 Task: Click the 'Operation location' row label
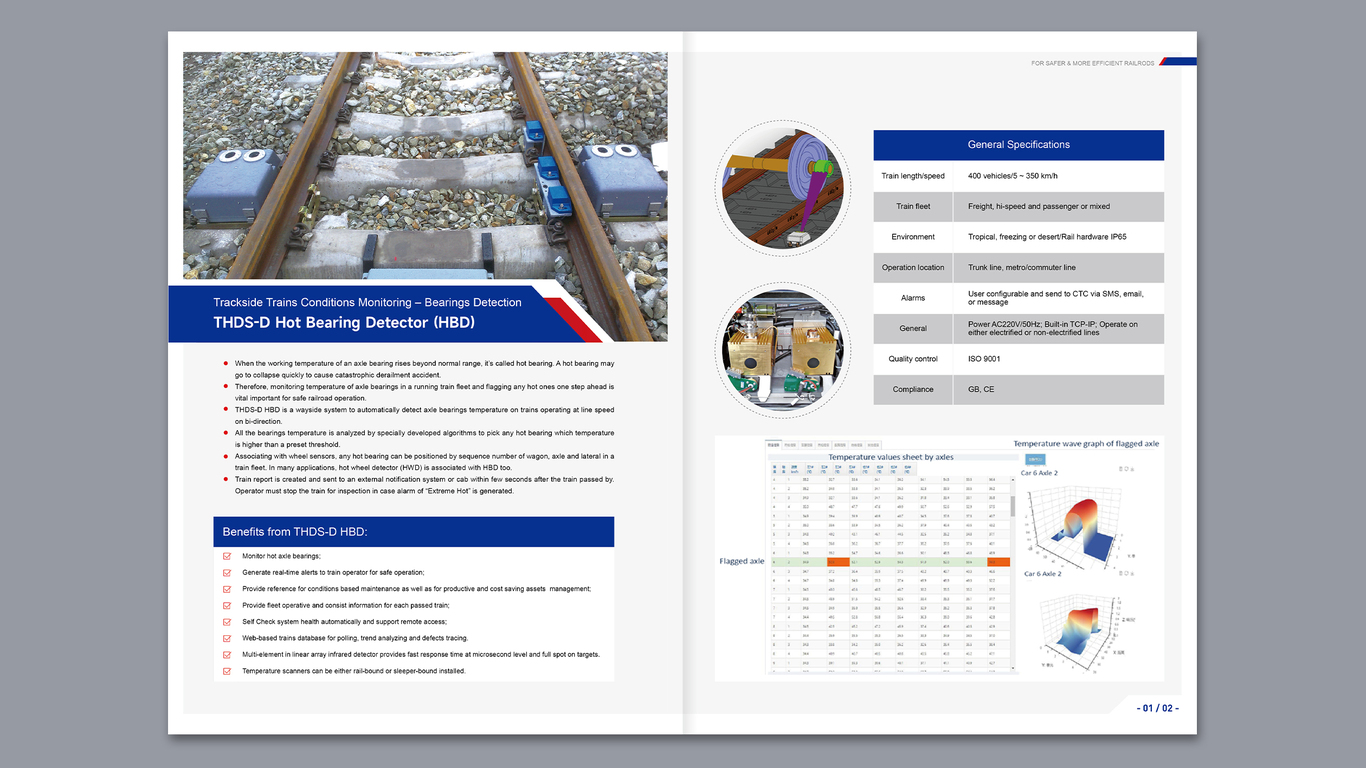click(913, 268)
